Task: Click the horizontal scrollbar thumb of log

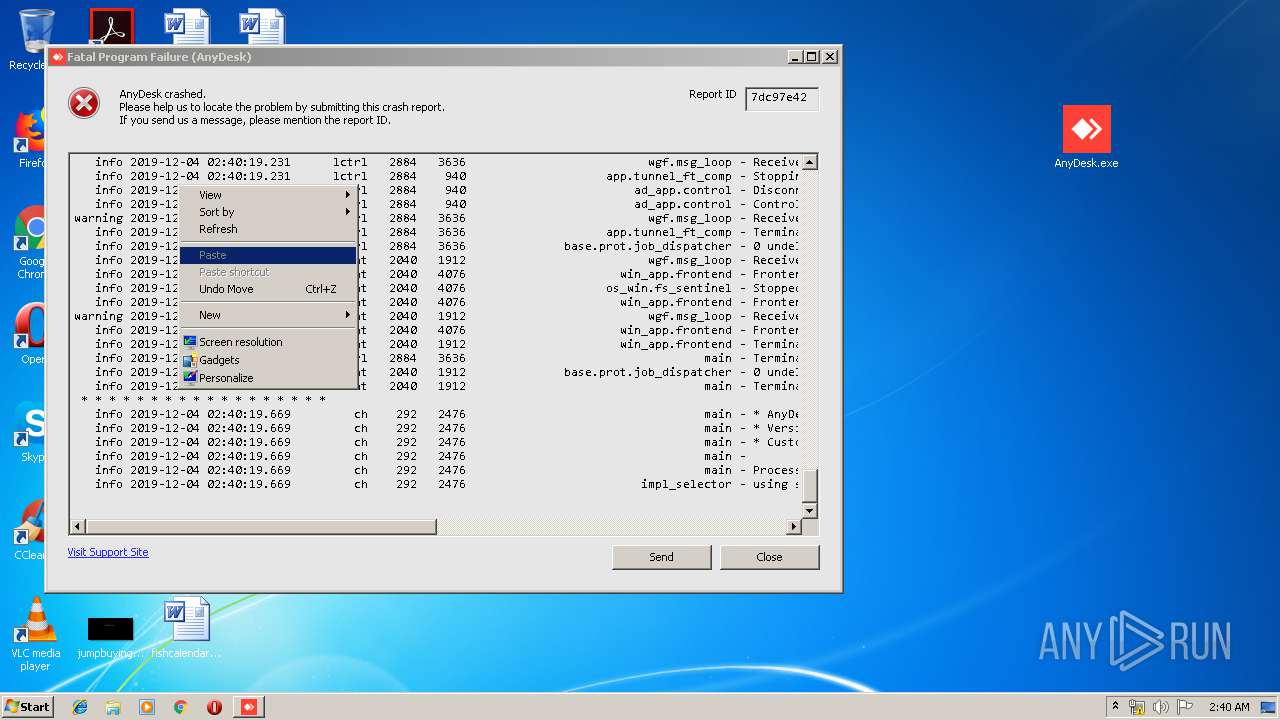Action: point(261,527)
